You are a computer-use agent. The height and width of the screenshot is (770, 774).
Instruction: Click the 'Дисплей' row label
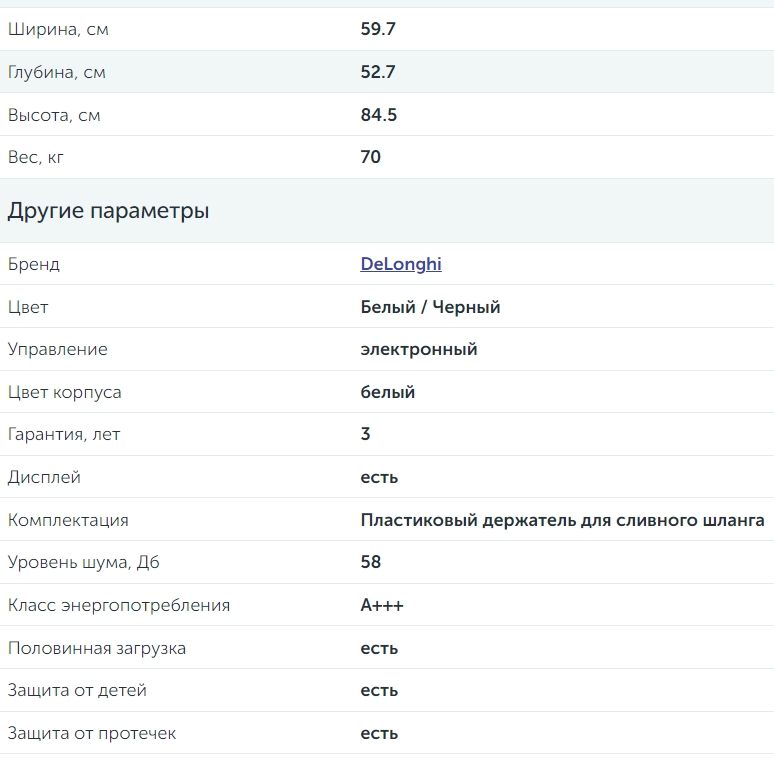coord(44,477)
